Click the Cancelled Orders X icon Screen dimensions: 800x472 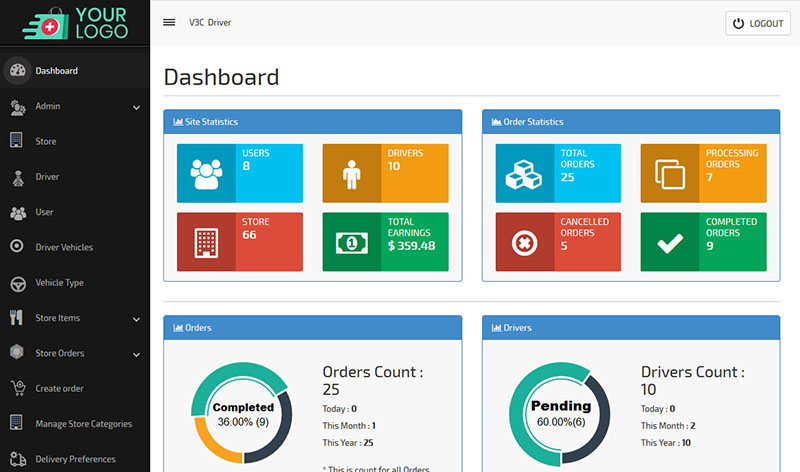(524, 242)
